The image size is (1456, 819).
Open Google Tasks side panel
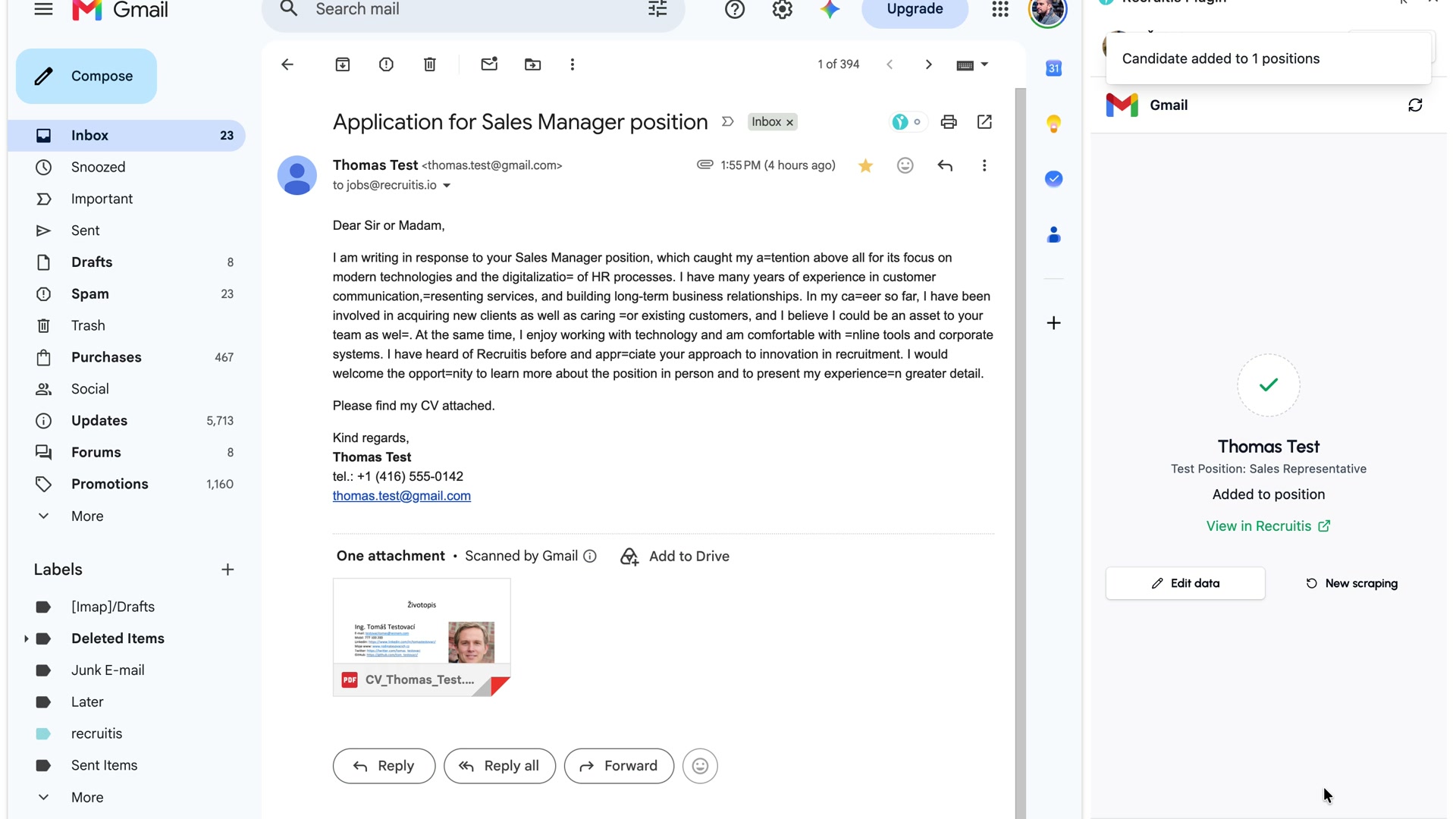click(1054, 179)
